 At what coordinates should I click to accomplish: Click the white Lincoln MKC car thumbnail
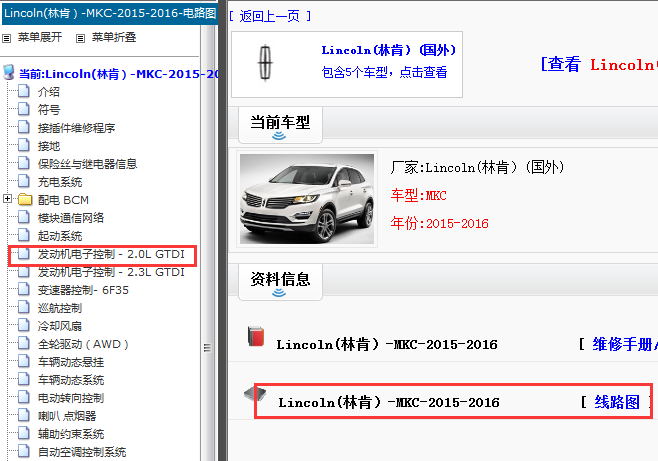coord(307,199)
